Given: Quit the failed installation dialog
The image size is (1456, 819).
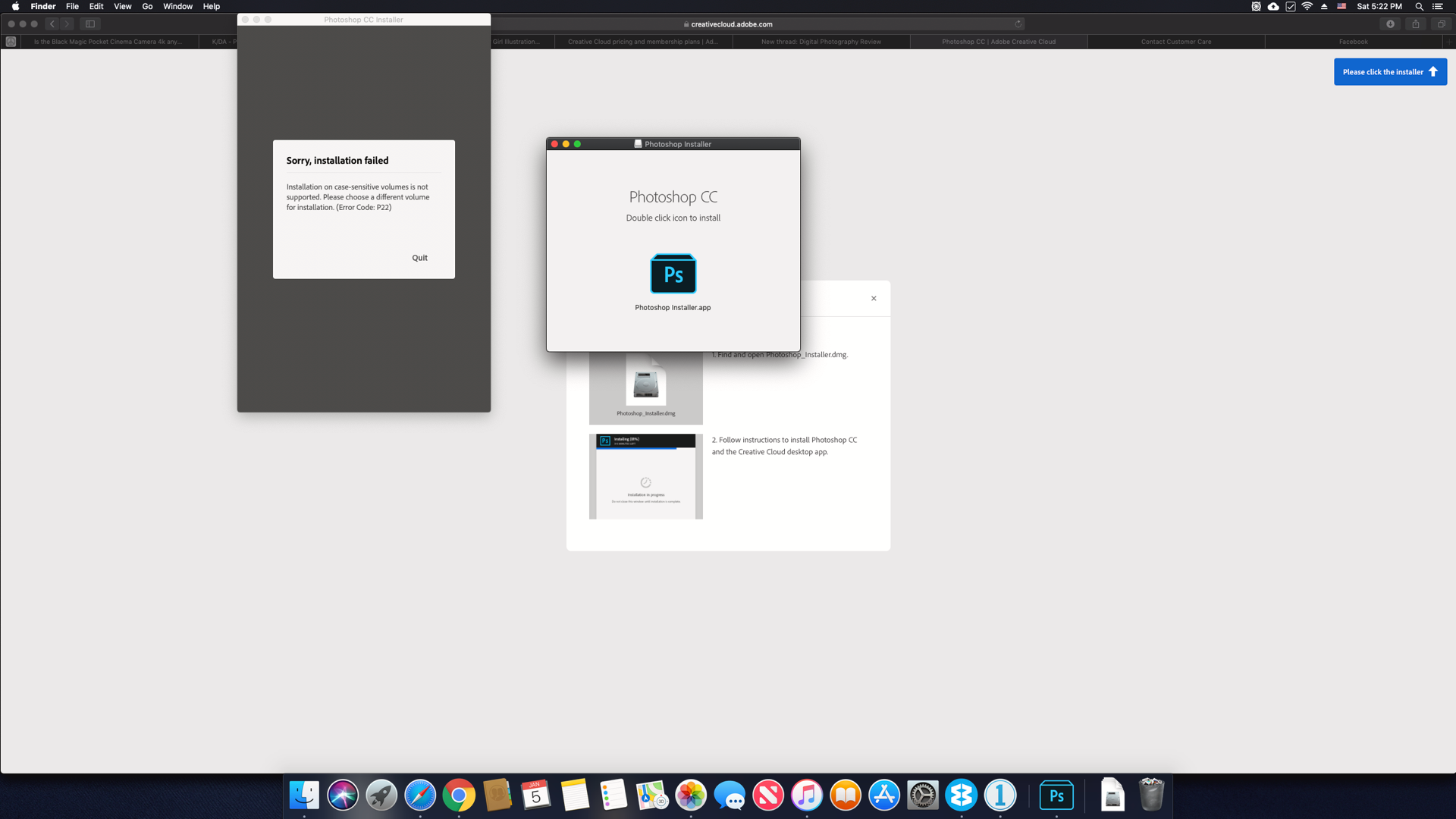Looking at the screenshot, I should coord(419,257).
